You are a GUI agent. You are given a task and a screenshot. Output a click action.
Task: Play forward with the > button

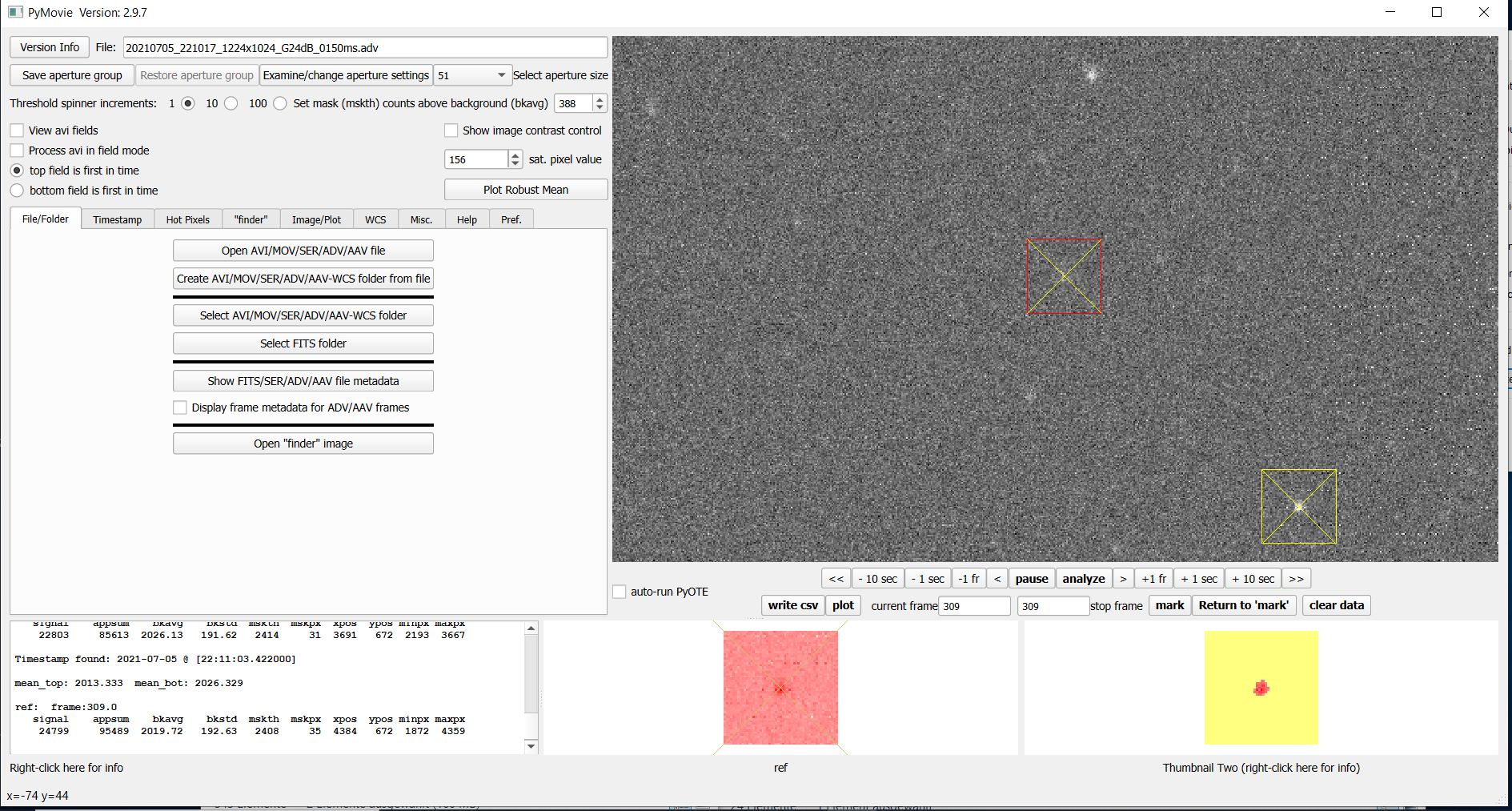click(1123, 579)
